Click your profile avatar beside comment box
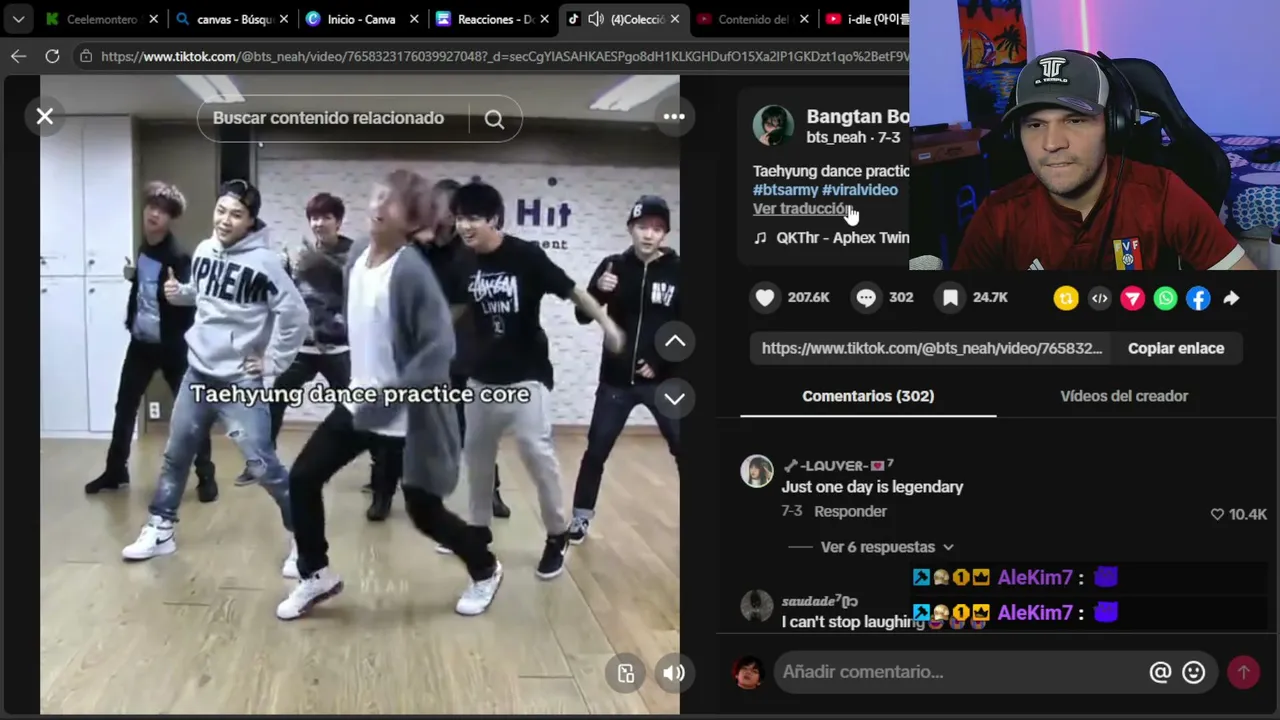The image size is (1280, 720). (x=749, y=672)
